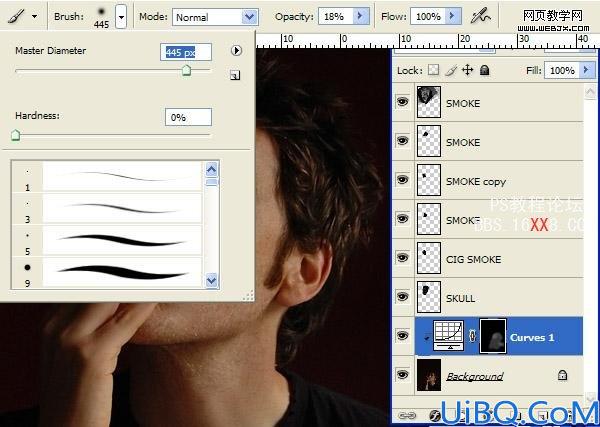Hide the SMOKE copy layer

(x=402, y=179)
